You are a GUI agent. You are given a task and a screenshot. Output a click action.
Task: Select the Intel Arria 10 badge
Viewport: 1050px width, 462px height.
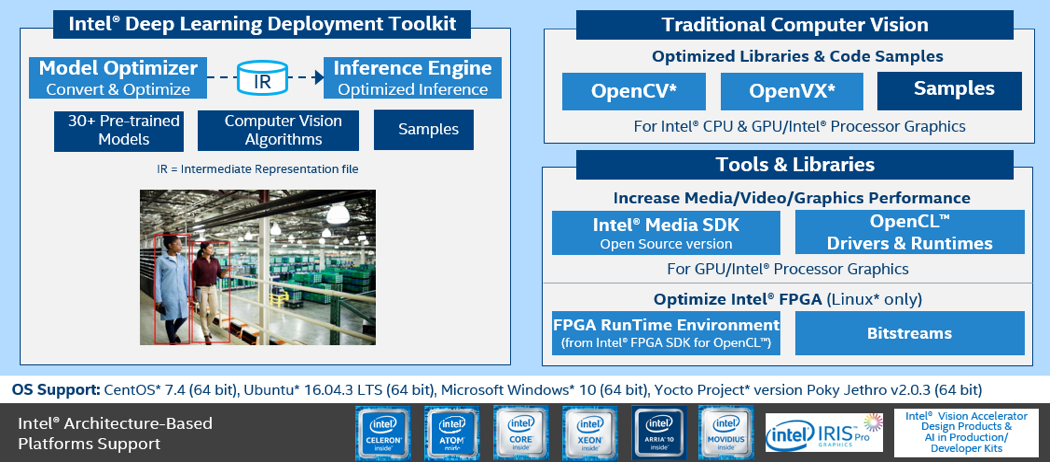coord(658,432)
